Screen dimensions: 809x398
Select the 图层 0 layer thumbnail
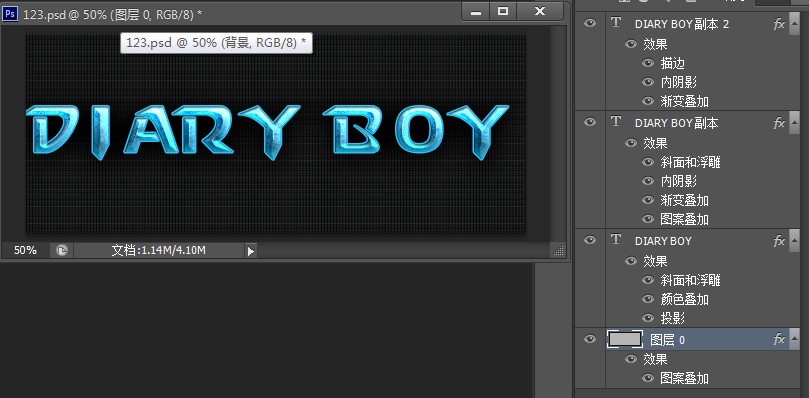pos(625,339)
